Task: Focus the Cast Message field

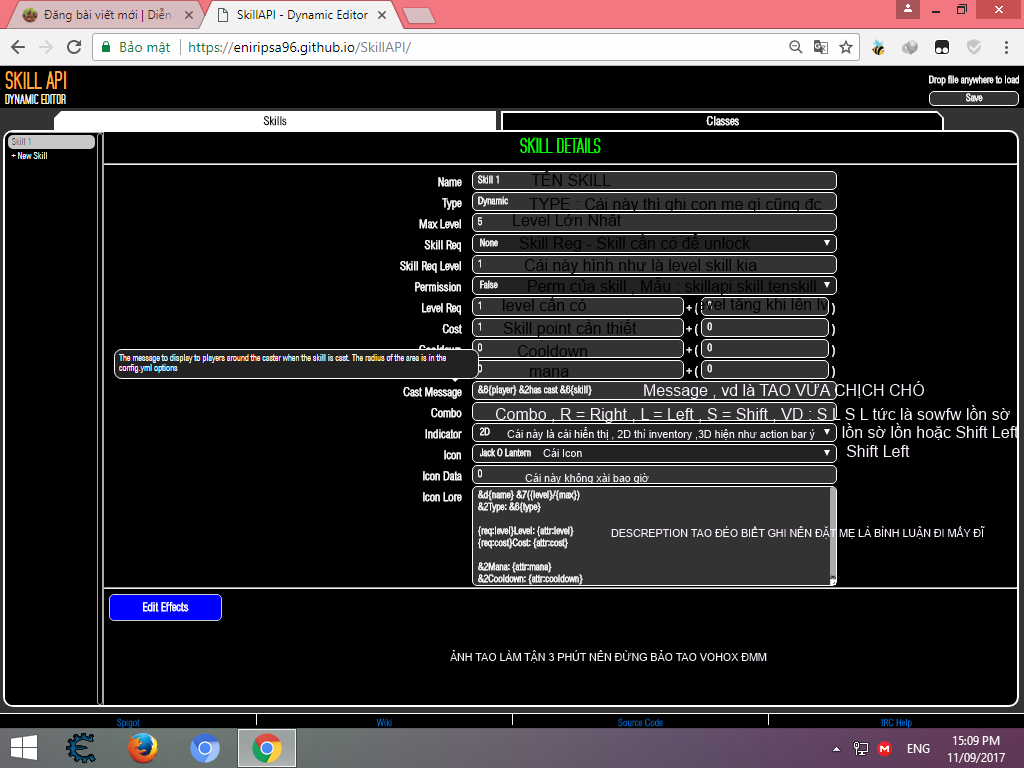Action: pyautogui.click(x=654, y=391)
